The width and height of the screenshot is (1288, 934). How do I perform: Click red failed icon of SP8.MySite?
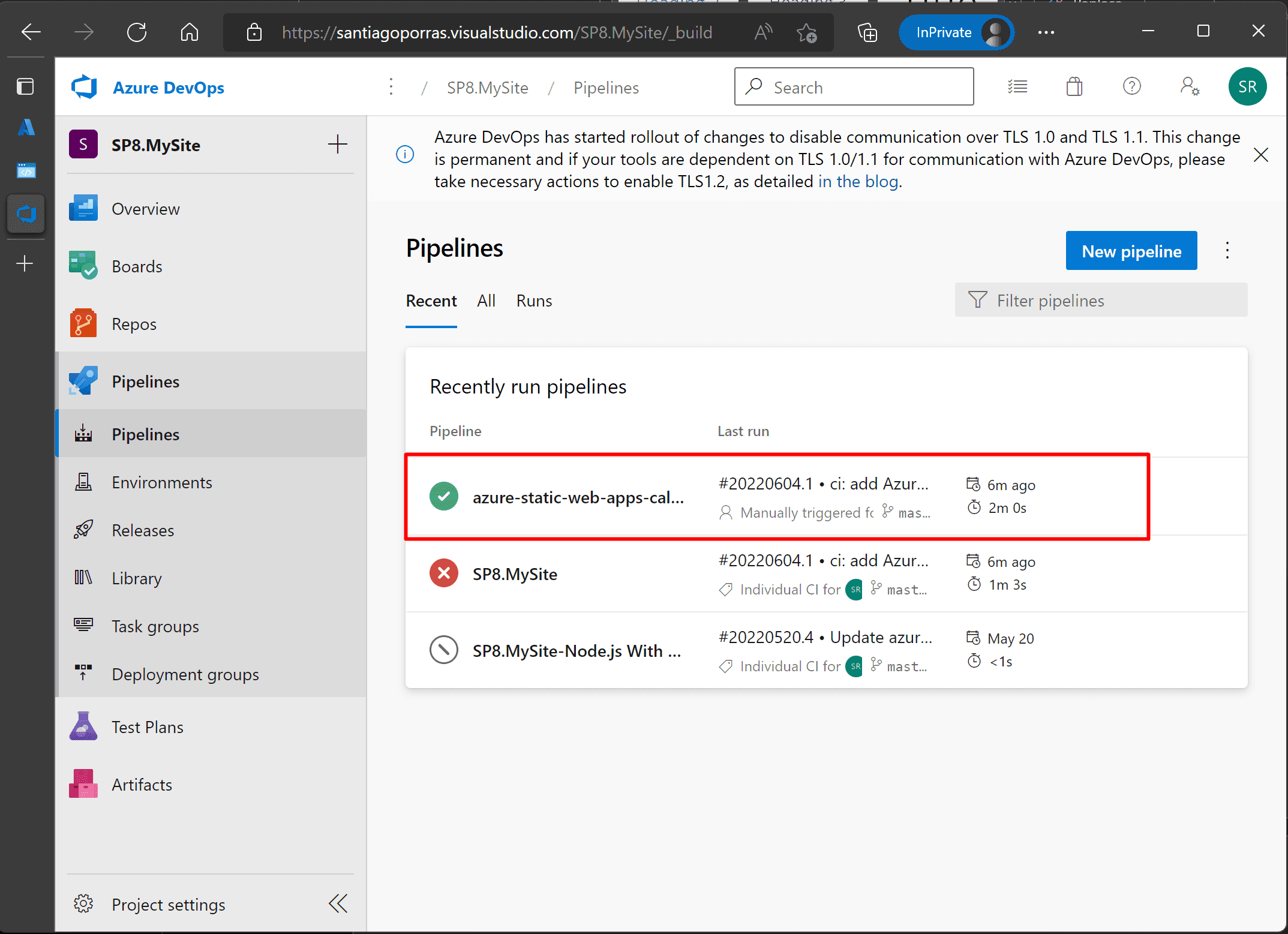(x=444, y=573)
